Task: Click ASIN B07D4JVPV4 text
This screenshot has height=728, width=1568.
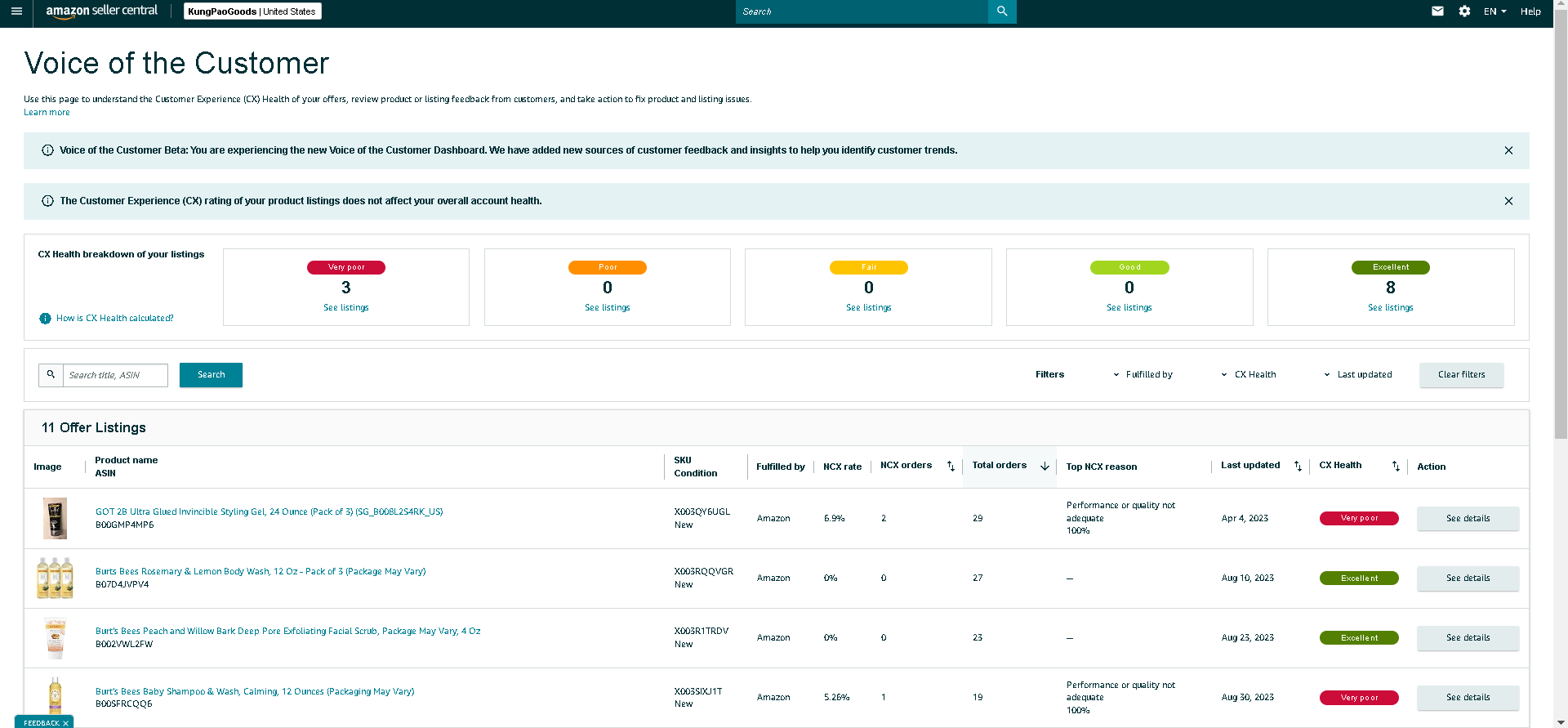Action: point(122,585)
